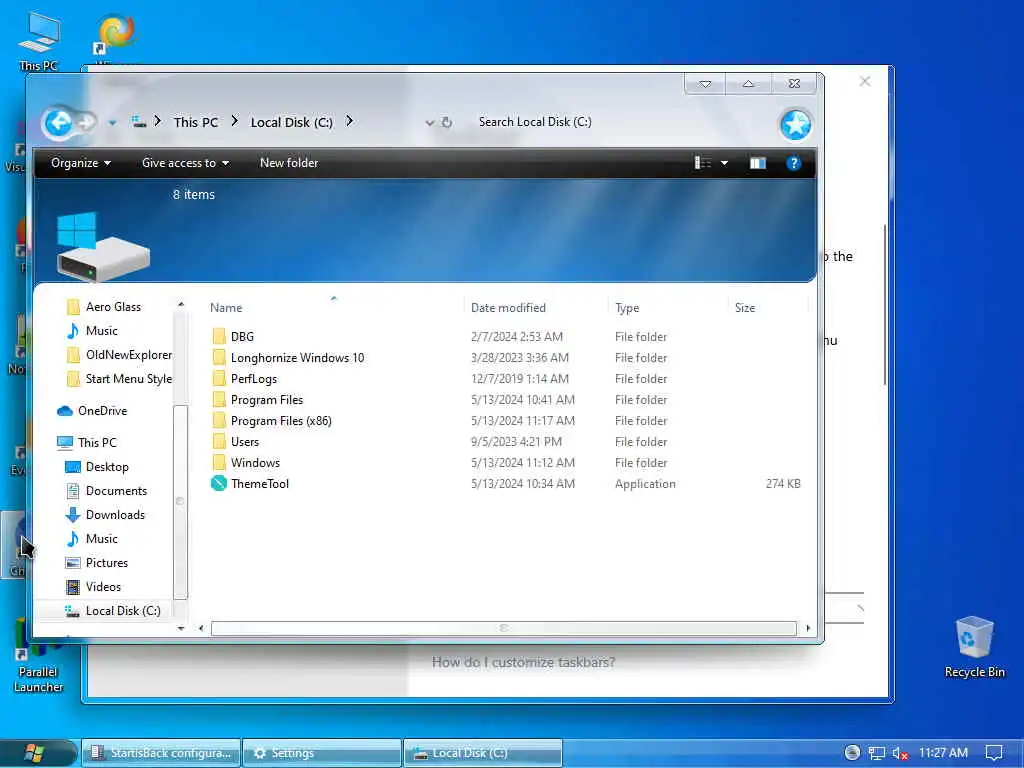Sort by Date modified column
This screenshot has height=768, width=1024.
point(508,308)
